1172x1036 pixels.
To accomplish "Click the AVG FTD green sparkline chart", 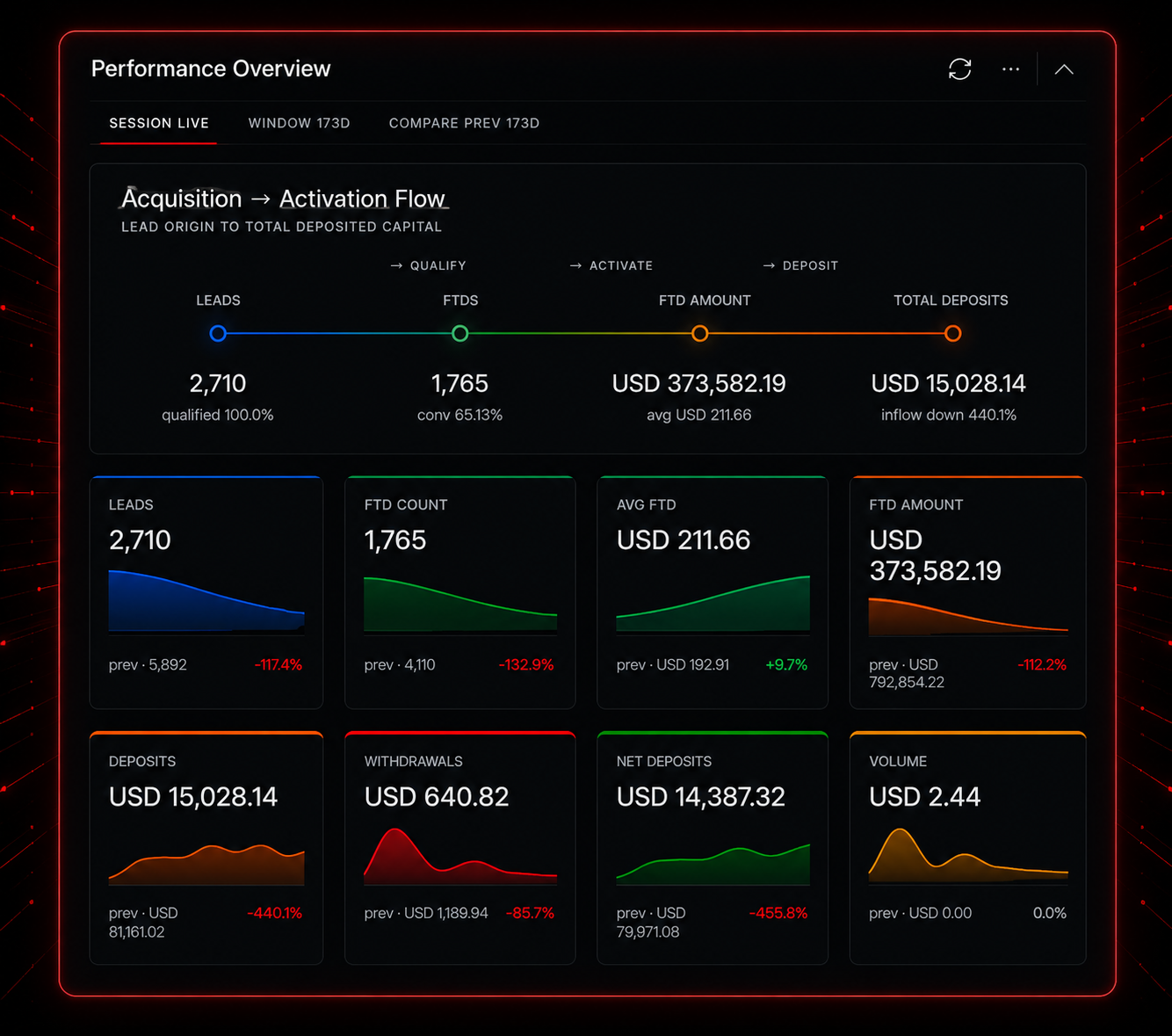I will [x=713, y=604].
